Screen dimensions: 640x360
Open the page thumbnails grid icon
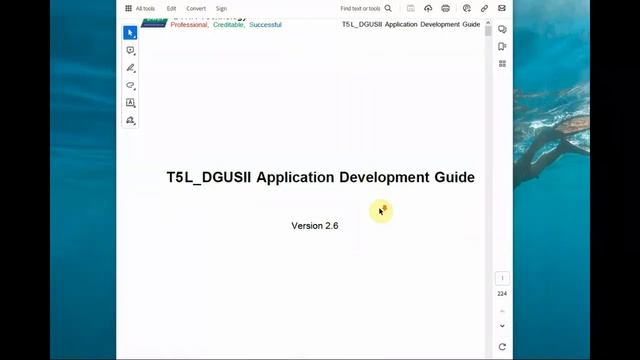pyautogui.click(x=502, y=64)
